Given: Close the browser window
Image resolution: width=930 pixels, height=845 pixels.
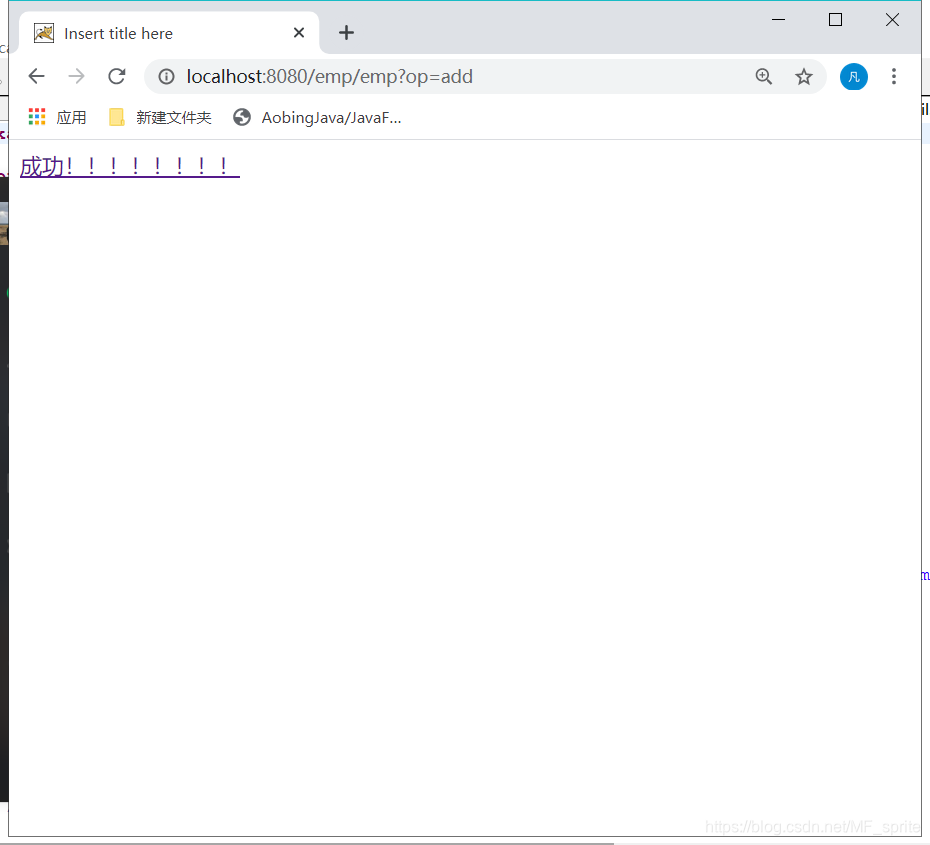Looking at the screenshot, I should point(892,20).
